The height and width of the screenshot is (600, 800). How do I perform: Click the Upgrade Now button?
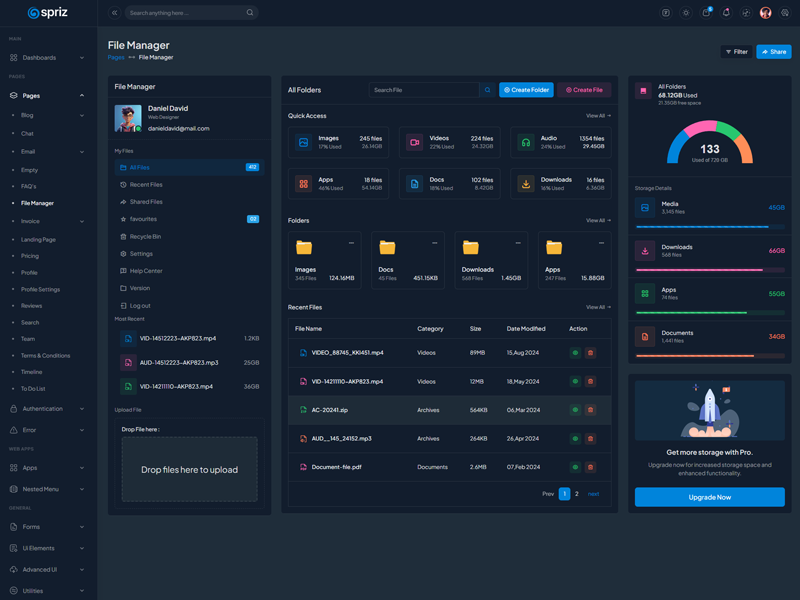pos(709,497)
